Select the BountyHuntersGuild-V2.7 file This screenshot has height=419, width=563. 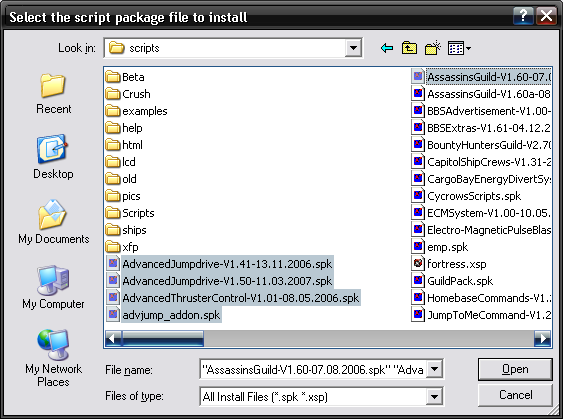[481, 145]
